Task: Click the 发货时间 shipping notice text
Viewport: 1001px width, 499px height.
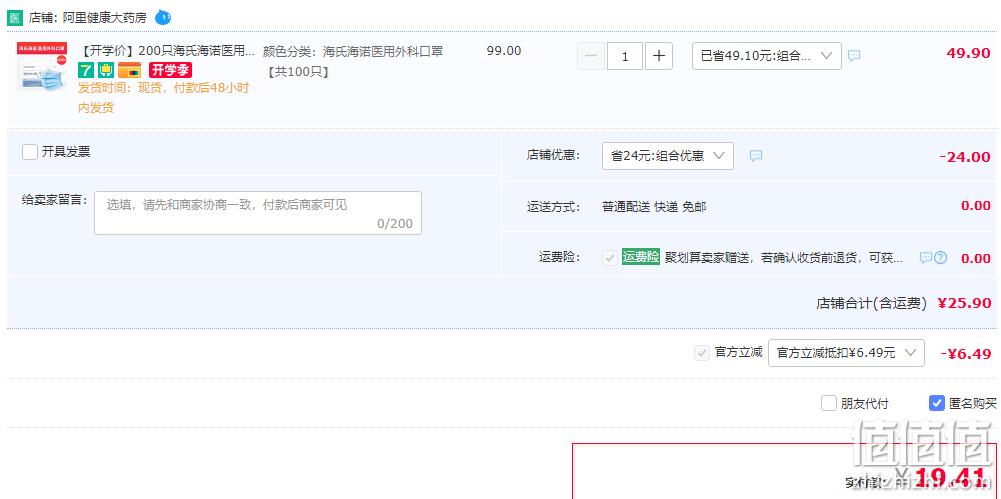Action: [163, 98]
